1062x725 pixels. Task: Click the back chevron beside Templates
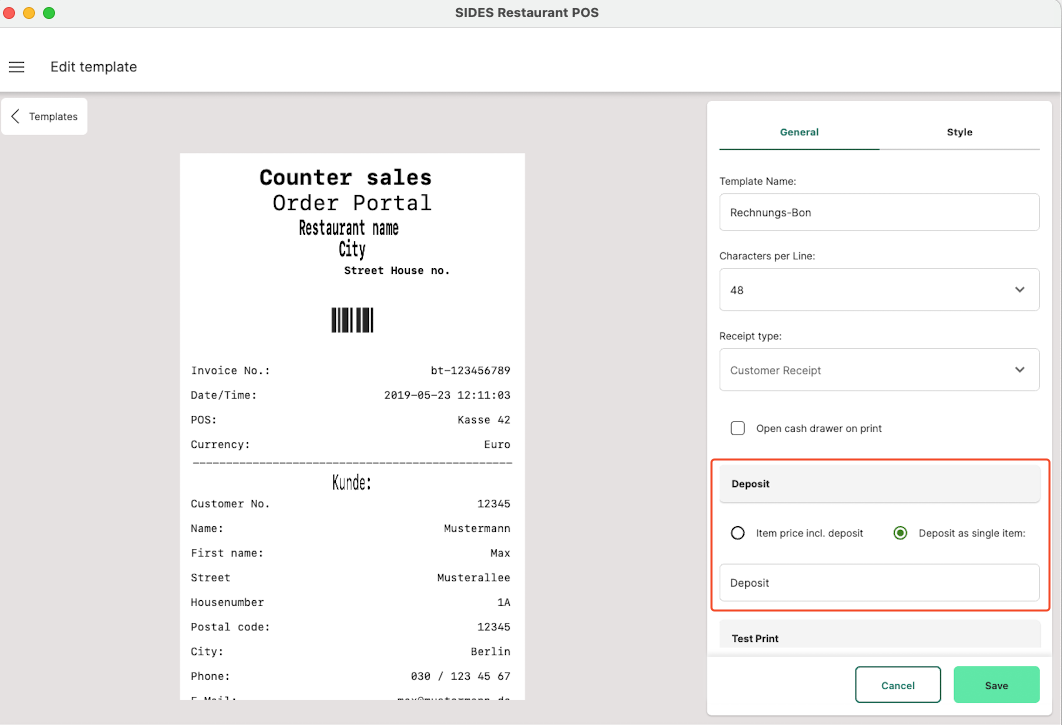(x=15, y=117)
